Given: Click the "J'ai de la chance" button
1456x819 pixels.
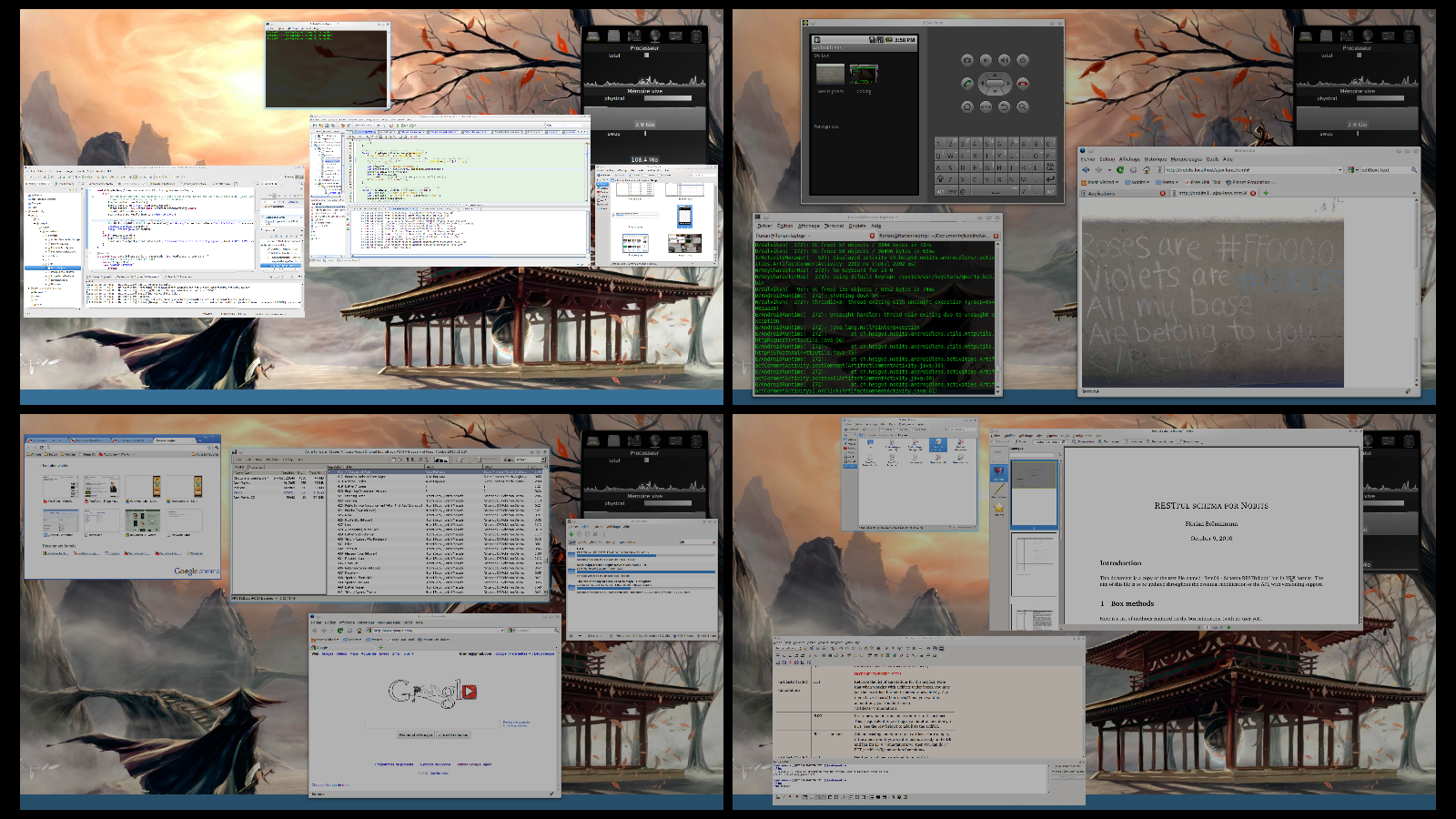Looking at the screenshot, I should (453, 734).
